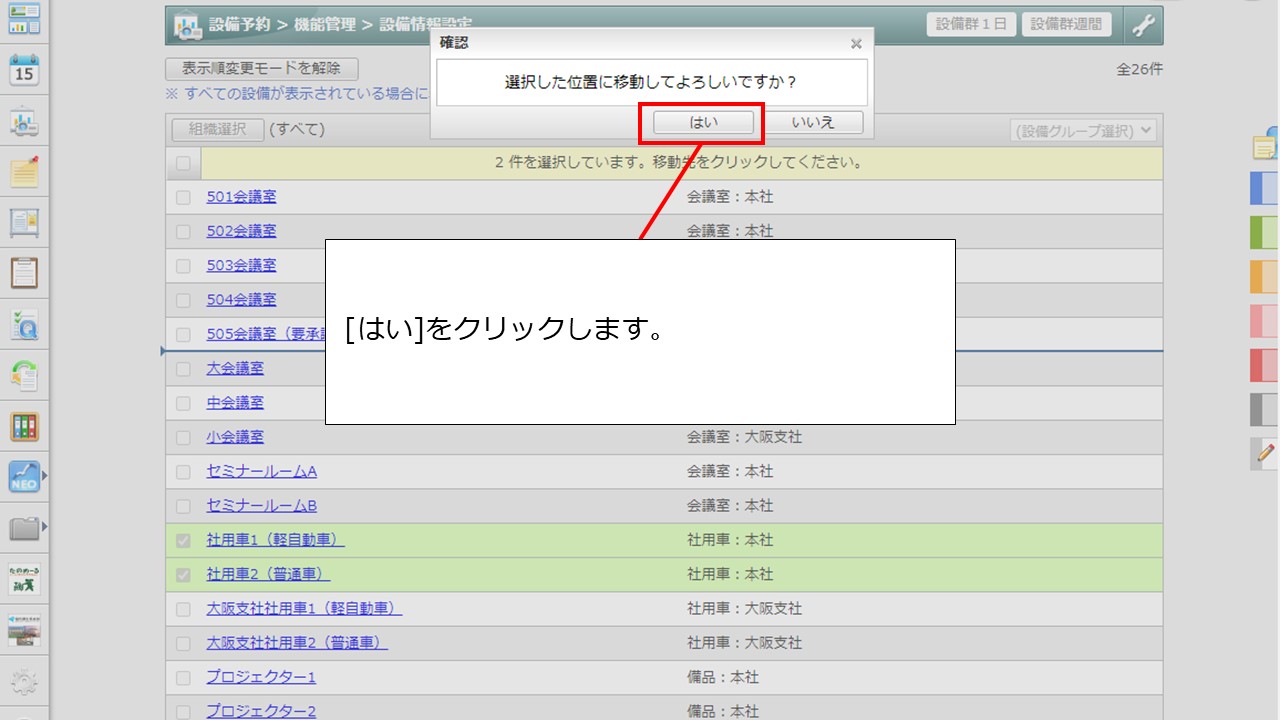Image resolution: width=1280 pixels, height=720 pixels.
Task: Check the box beside セミナールームA
Action: 183,472
